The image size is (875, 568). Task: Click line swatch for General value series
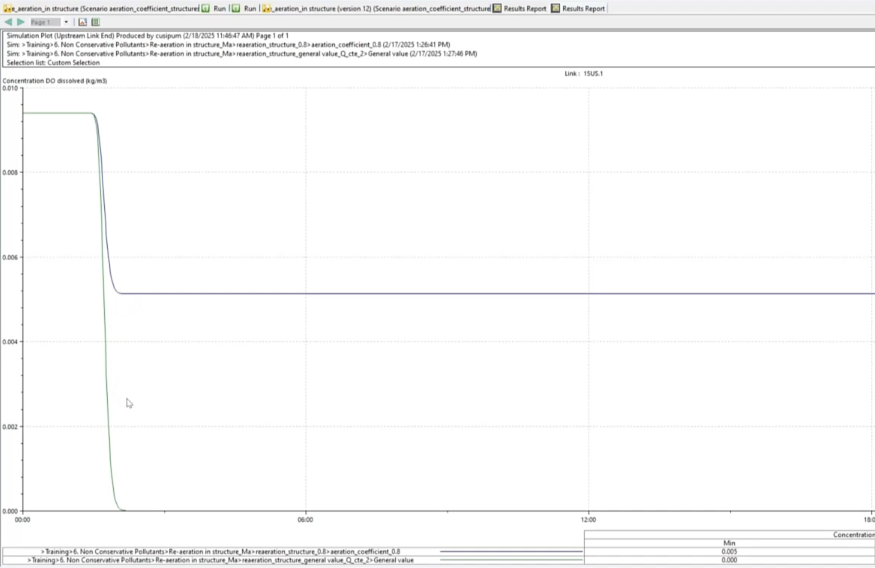pos(510,561)
